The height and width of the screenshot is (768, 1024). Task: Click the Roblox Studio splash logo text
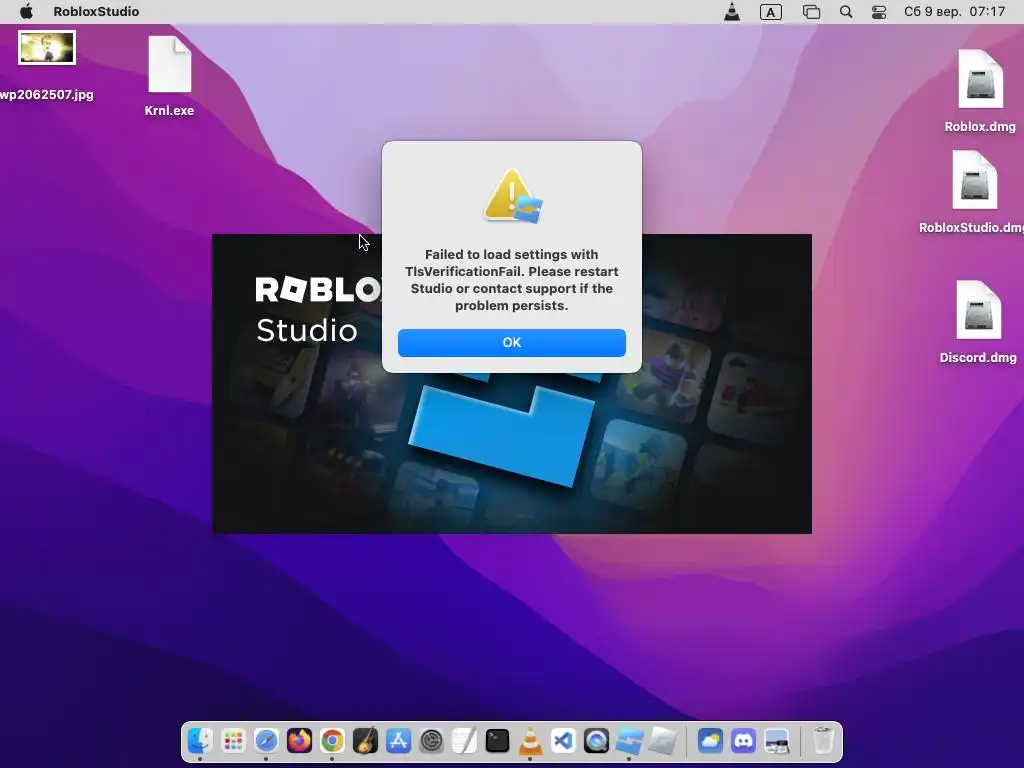317,310
